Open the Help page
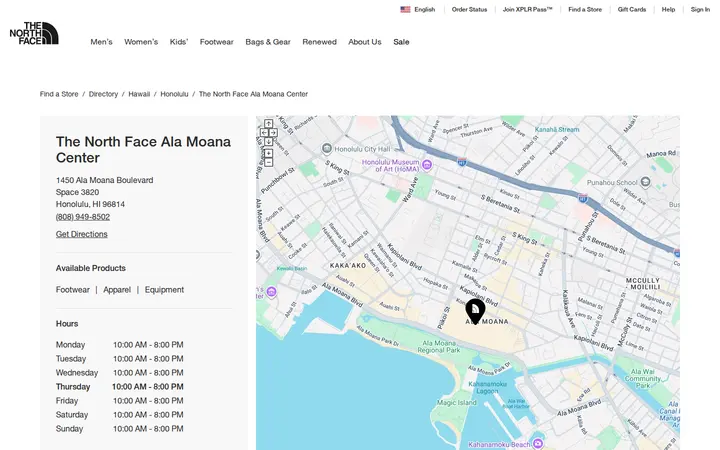This screenshot has height=450, width=720. (668, 9)
